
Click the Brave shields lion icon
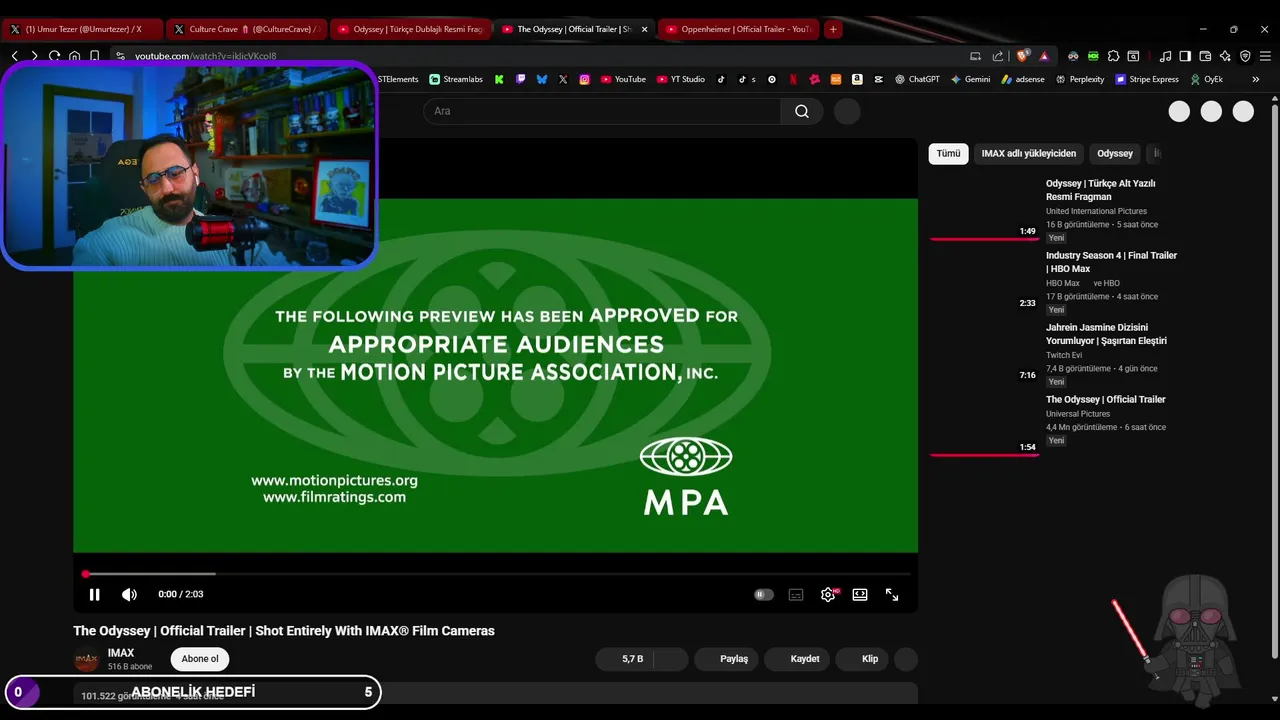(x=1022, y=56)
